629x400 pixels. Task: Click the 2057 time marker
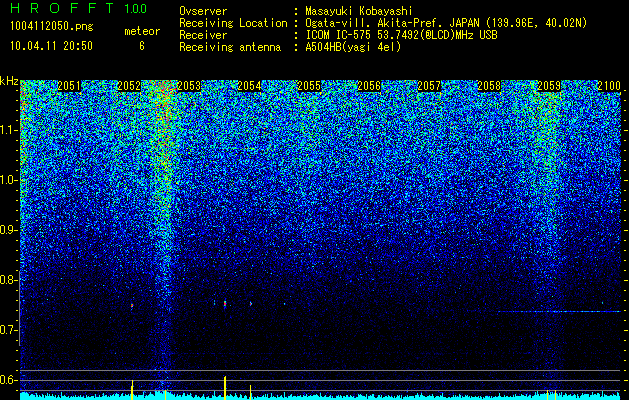click(429, 86)
